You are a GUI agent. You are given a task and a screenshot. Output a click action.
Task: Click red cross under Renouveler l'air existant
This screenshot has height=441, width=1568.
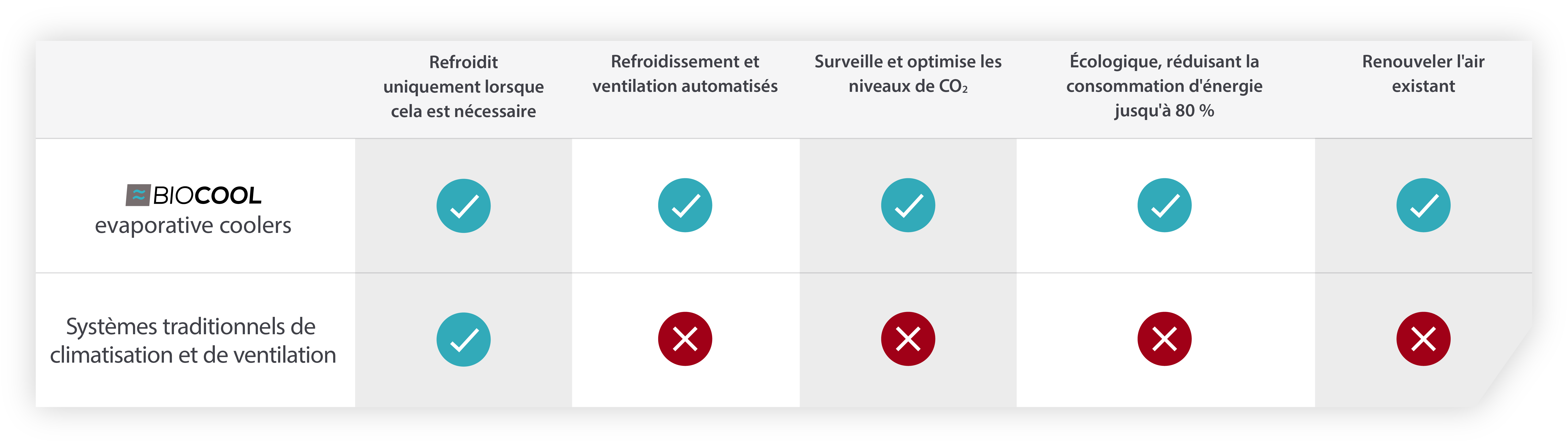coord(1423,339)
